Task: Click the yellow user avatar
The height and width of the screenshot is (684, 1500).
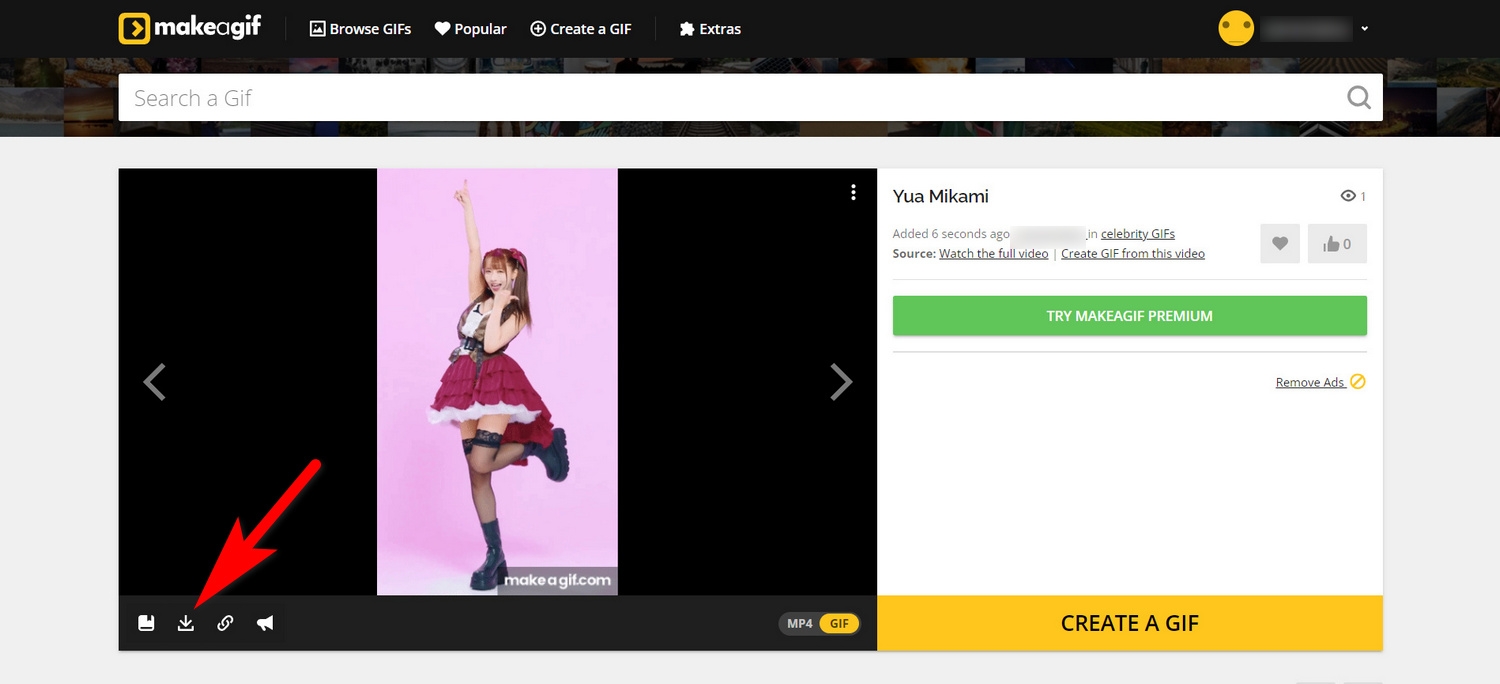Action: click(1236, 28)
